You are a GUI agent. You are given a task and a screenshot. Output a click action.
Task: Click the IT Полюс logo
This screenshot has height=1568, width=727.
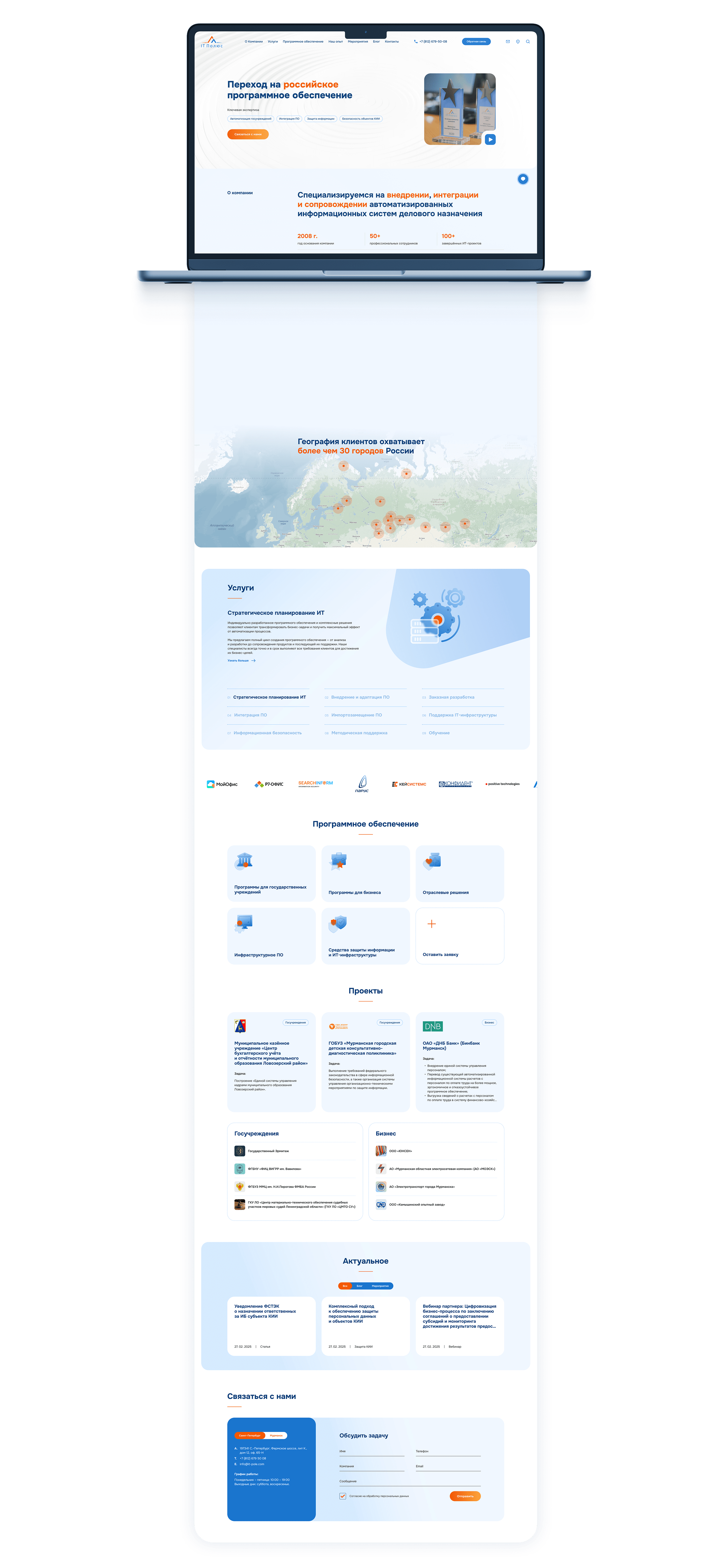tap(212, 42)
